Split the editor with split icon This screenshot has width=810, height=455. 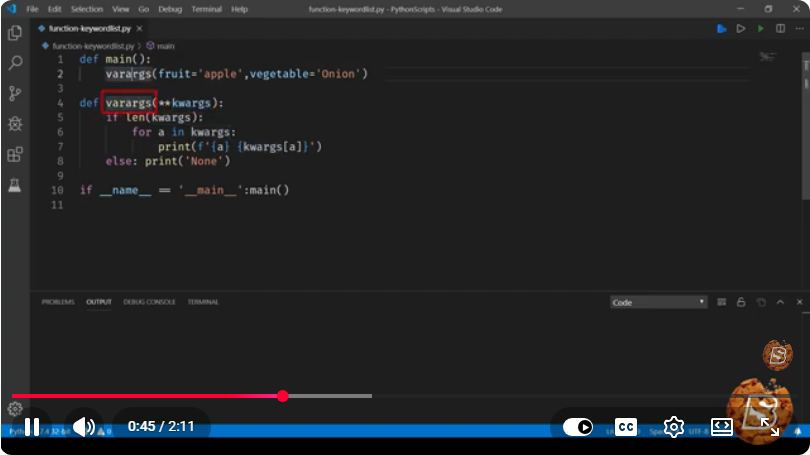pyautogui.click(x=780, y=28)
